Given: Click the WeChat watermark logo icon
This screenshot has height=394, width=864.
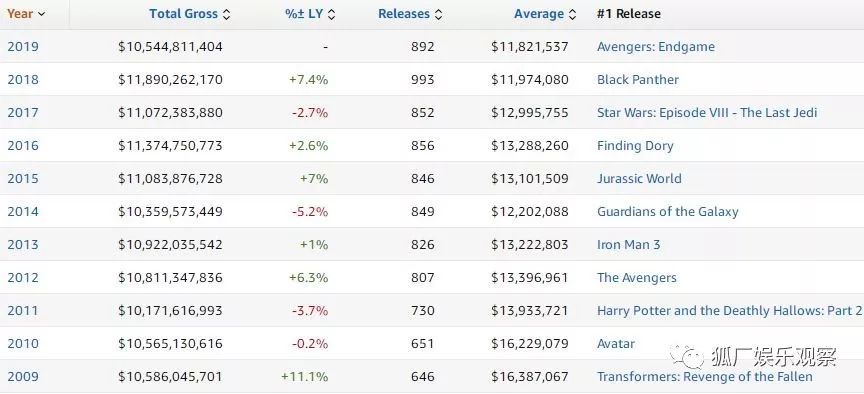Looking at the screenshot, I should (x=686, y=357).
